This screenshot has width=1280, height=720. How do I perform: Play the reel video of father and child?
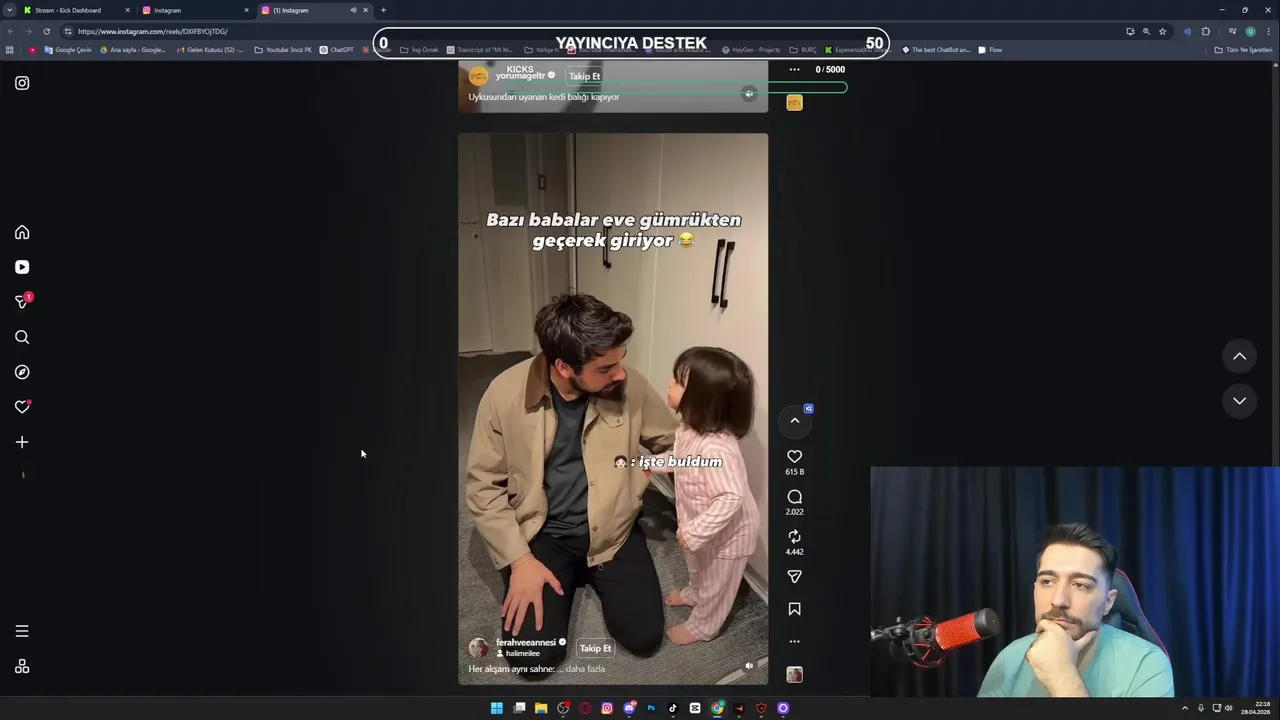(613, 408)
